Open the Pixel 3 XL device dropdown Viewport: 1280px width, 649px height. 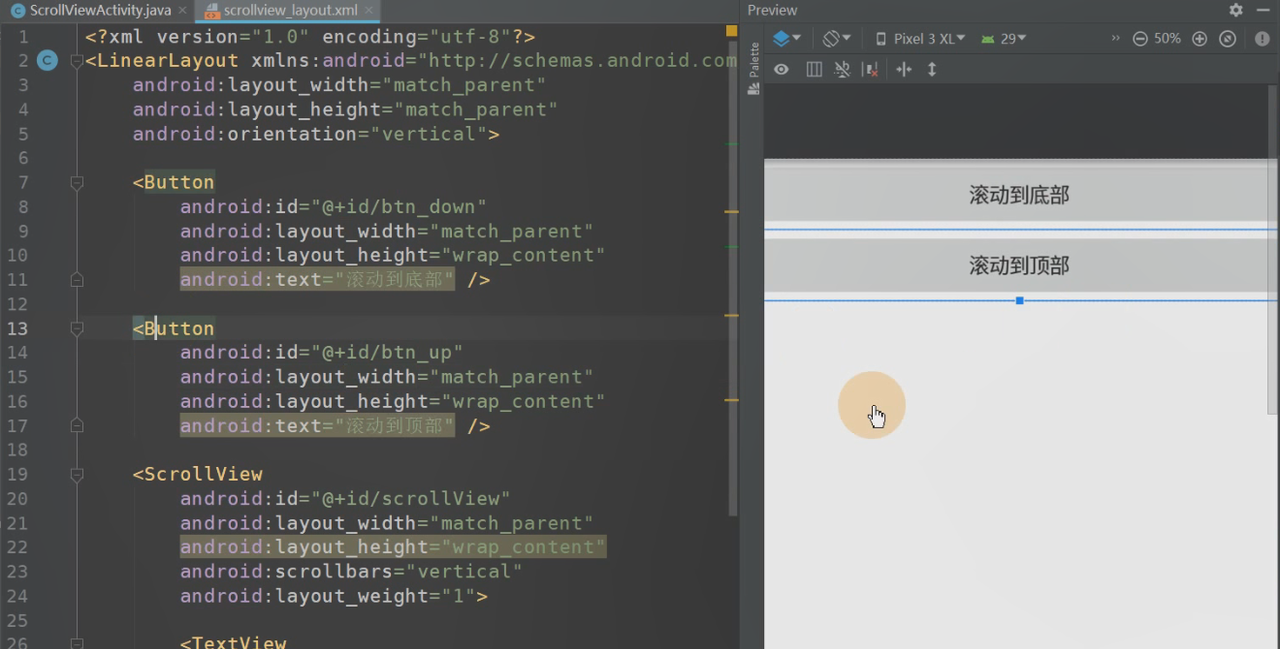[920, 38]
